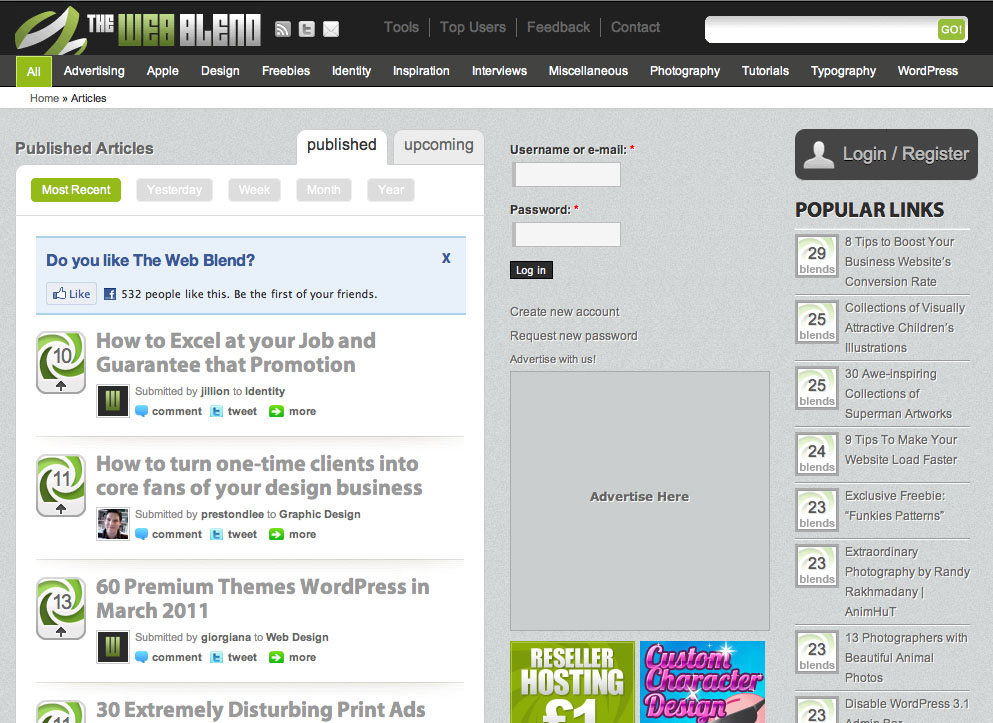The width and height of the screenshot is (993, 723).
Task: Open the Twitter icon in header
Action: click(x=307, y=29)
